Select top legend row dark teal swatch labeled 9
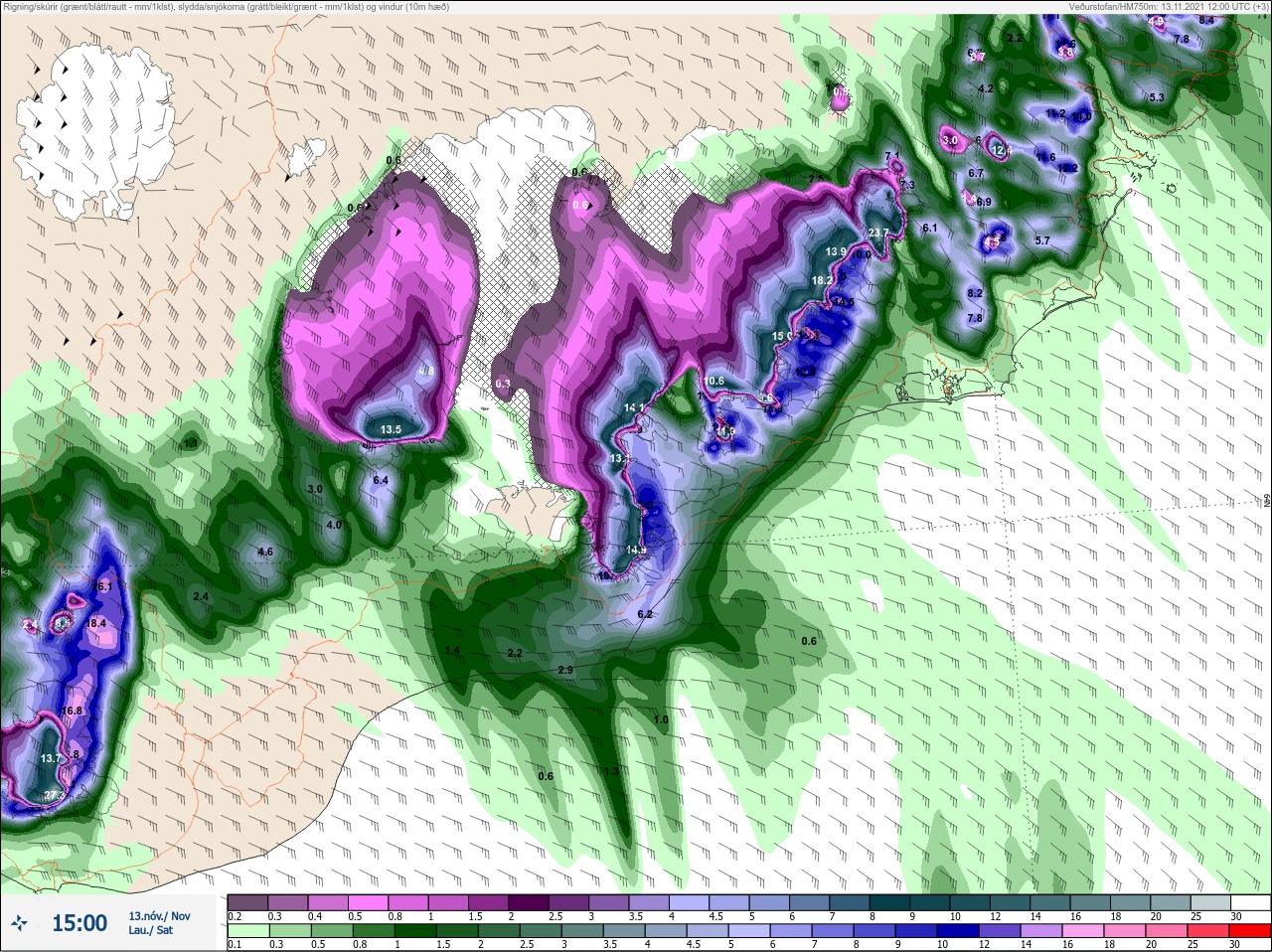The height and width of the screenshot is (952, 1272). point(930,903)
